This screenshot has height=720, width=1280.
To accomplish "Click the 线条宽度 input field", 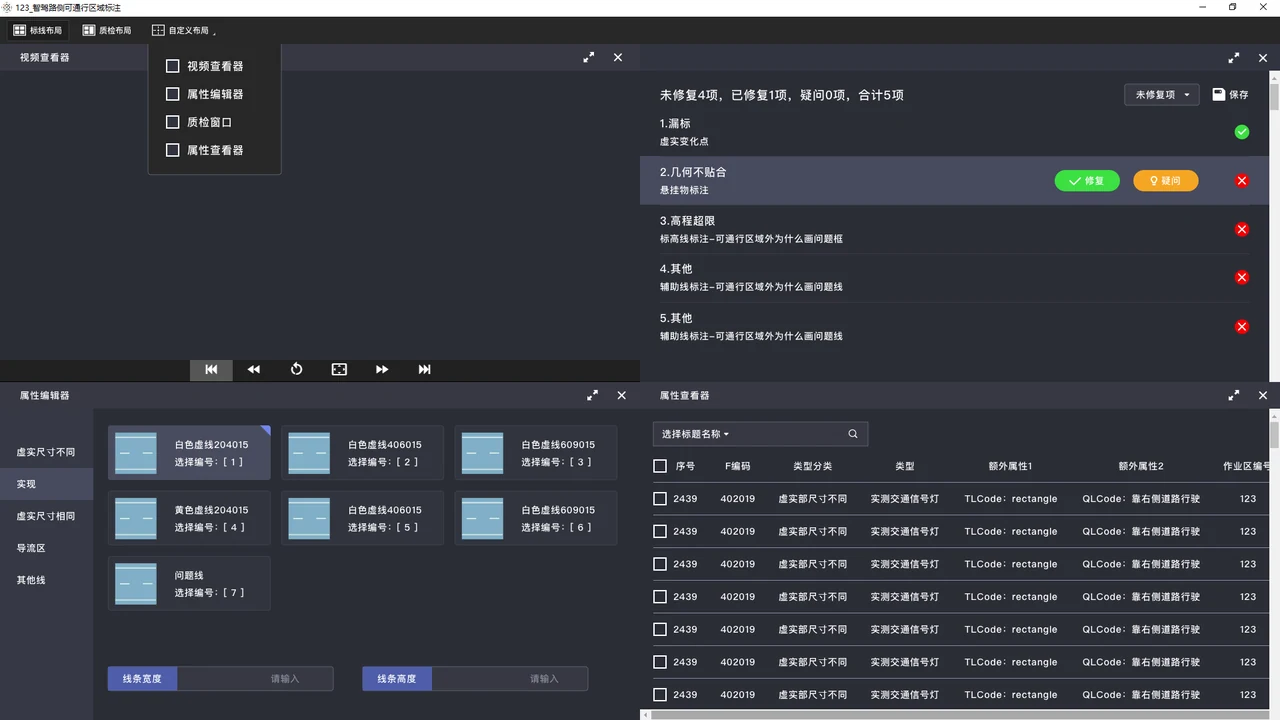I will (x=255, y=679).
